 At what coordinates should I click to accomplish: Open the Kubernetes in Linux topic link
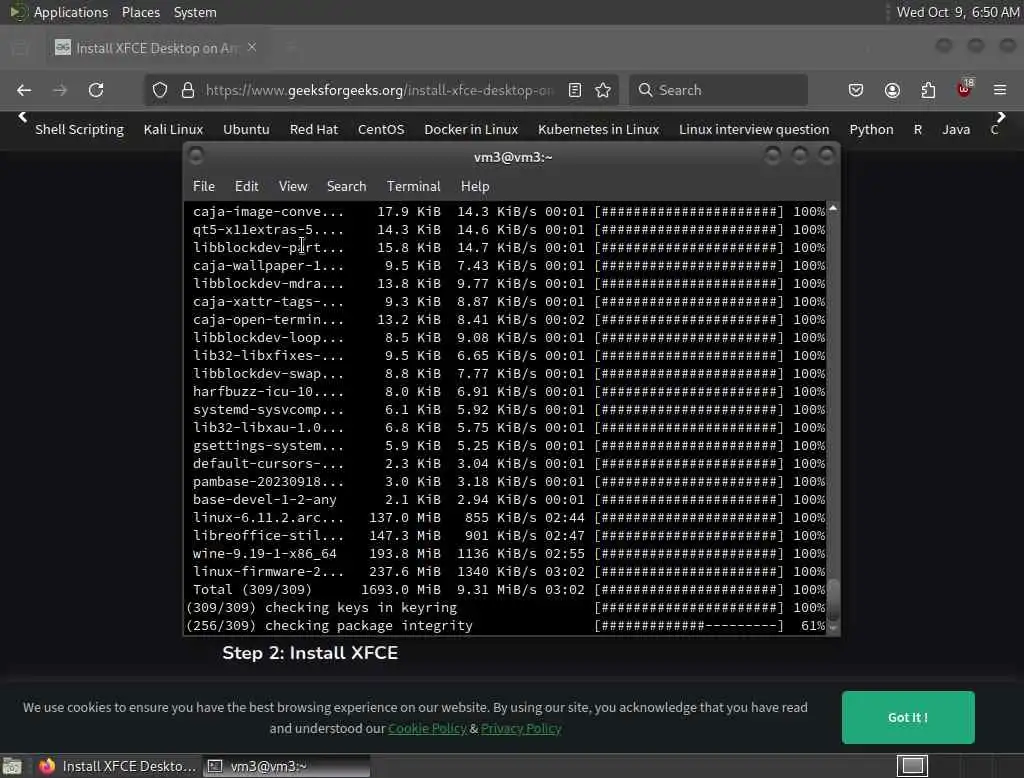(x=598, y=129)
